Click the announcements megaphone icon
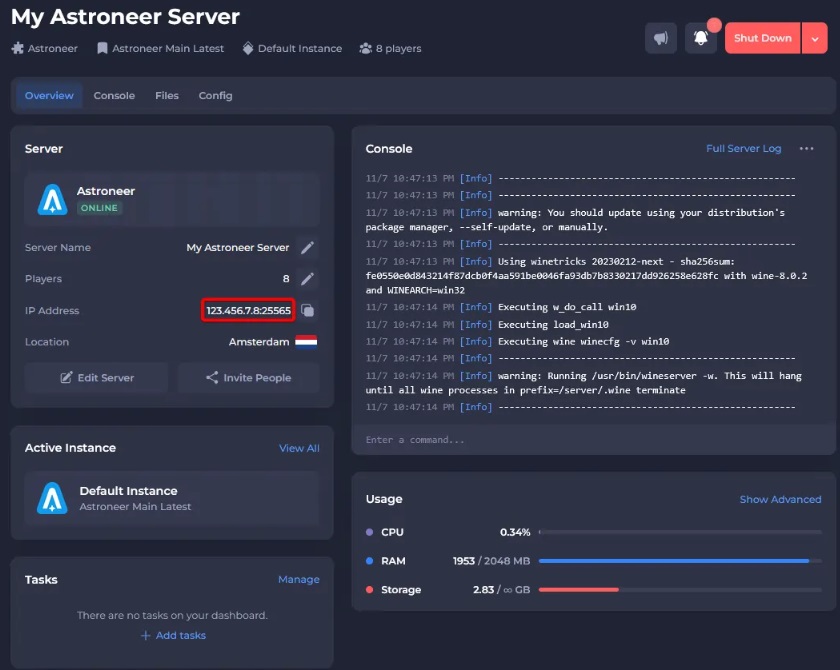The height and width of the screenshot is (670, 840). pyautogui.click(x=661, y=38)
